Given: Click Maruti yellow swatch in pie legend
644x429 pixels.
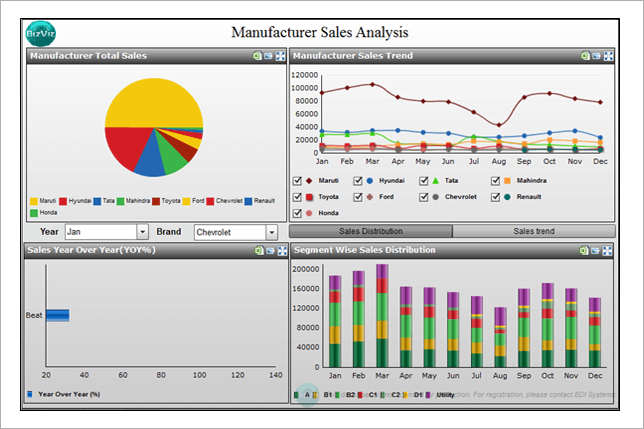Looking at the screenshot, I should [34, 201].
